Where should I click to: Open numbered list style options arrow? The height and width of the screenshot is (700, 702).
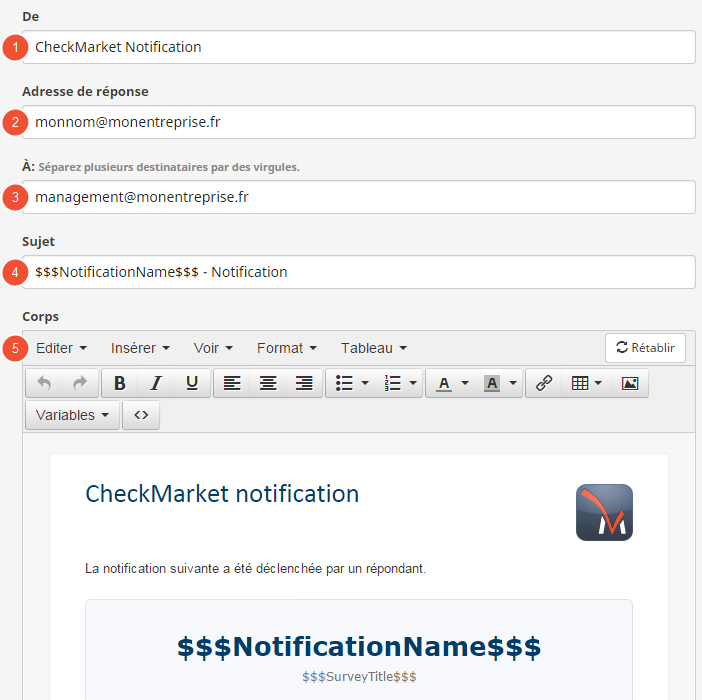click(413, 384)
